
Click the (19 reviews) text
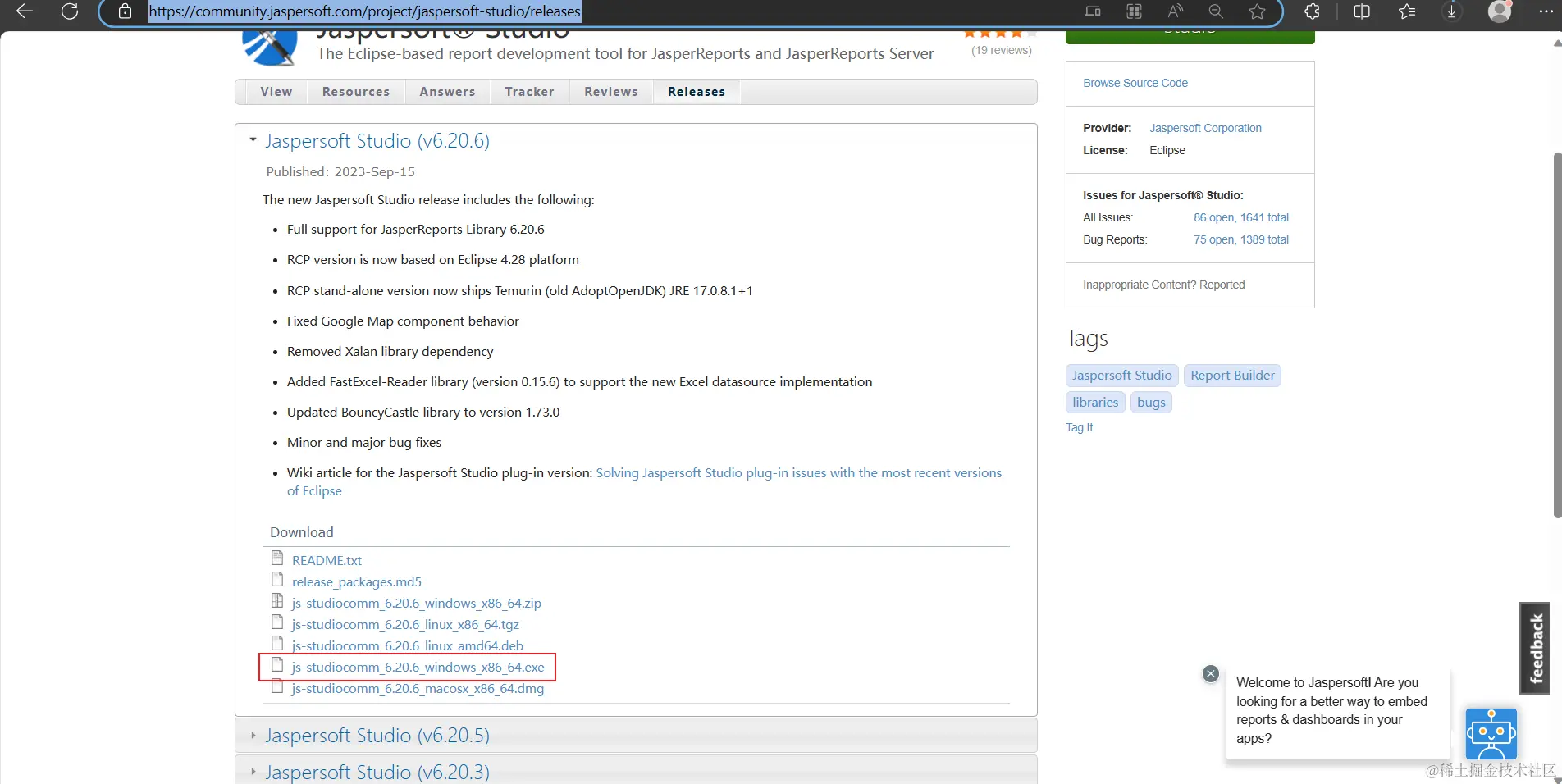coord(1002,50)
